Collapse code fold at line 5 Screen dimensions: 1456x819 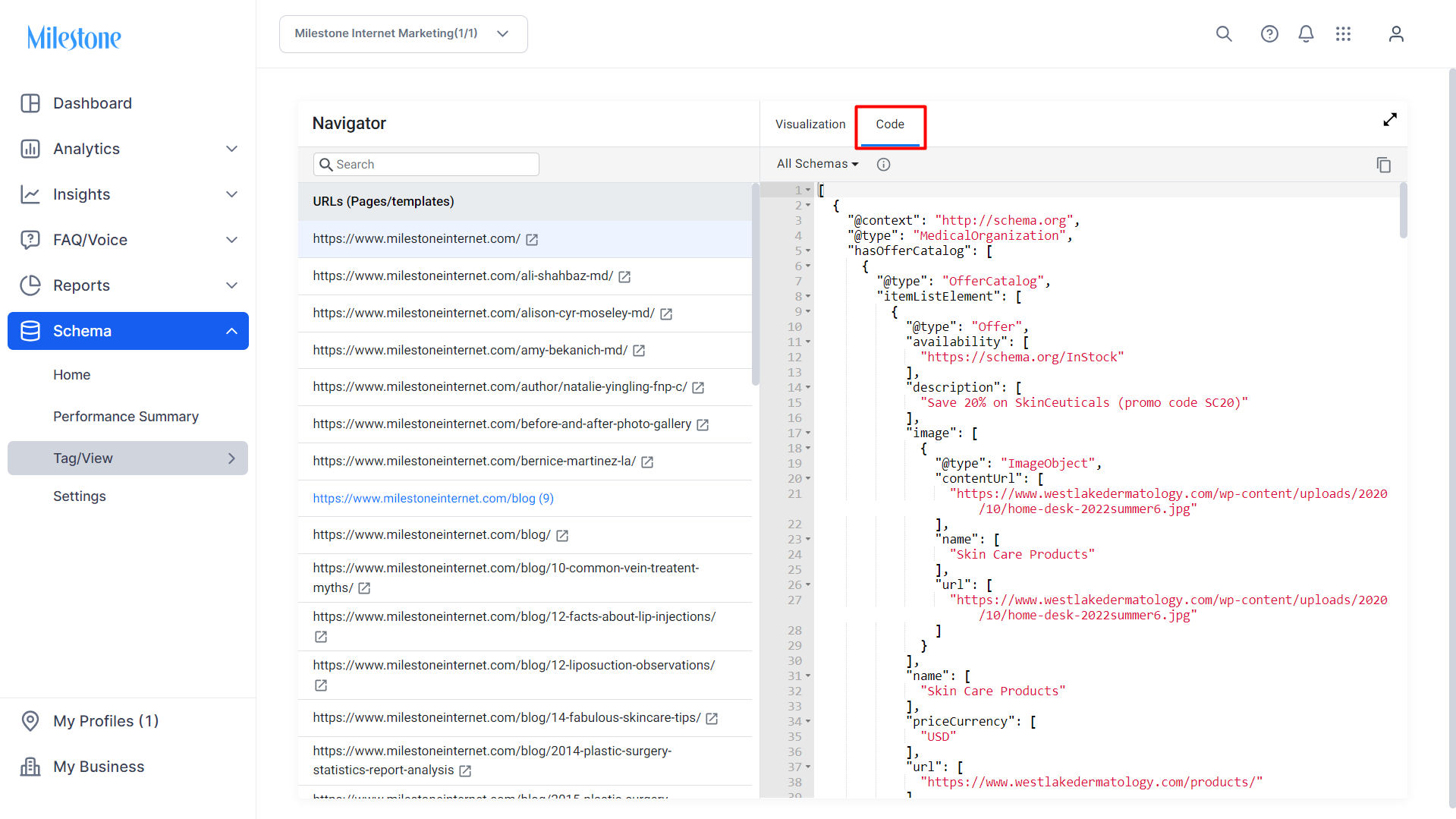coord(808,250)
